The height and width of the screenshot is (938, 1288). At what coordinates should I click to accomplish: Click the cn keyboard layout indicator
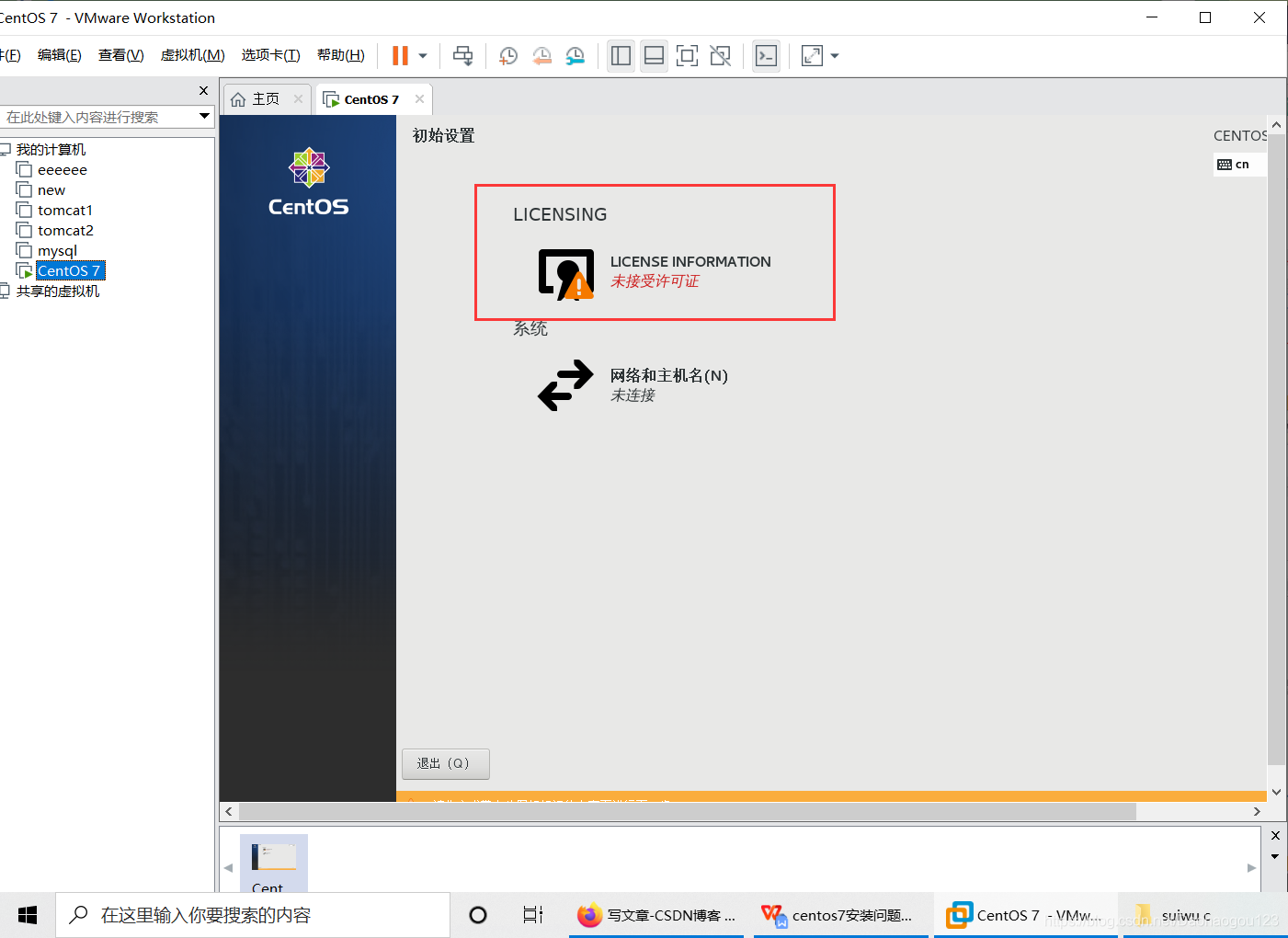[x=1238, y=165]
